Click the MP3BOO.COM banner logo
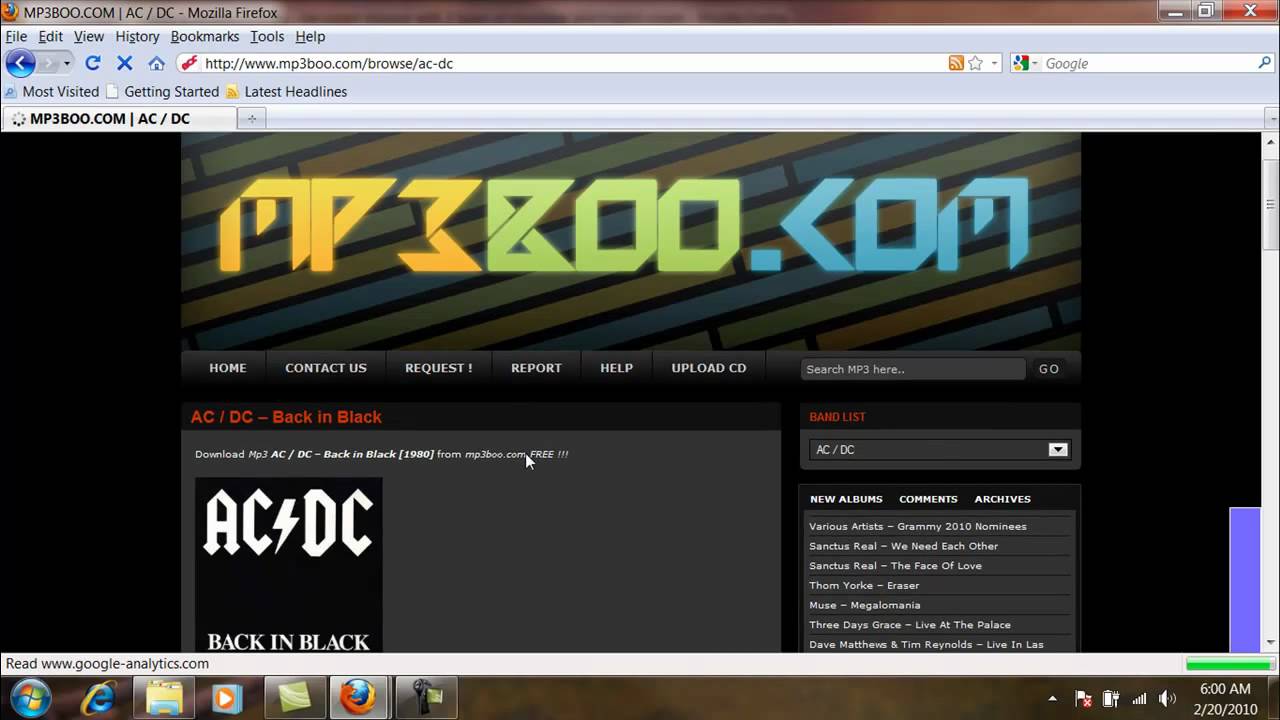This screenshot has height=720, width=1280. (x=625, y=225)
